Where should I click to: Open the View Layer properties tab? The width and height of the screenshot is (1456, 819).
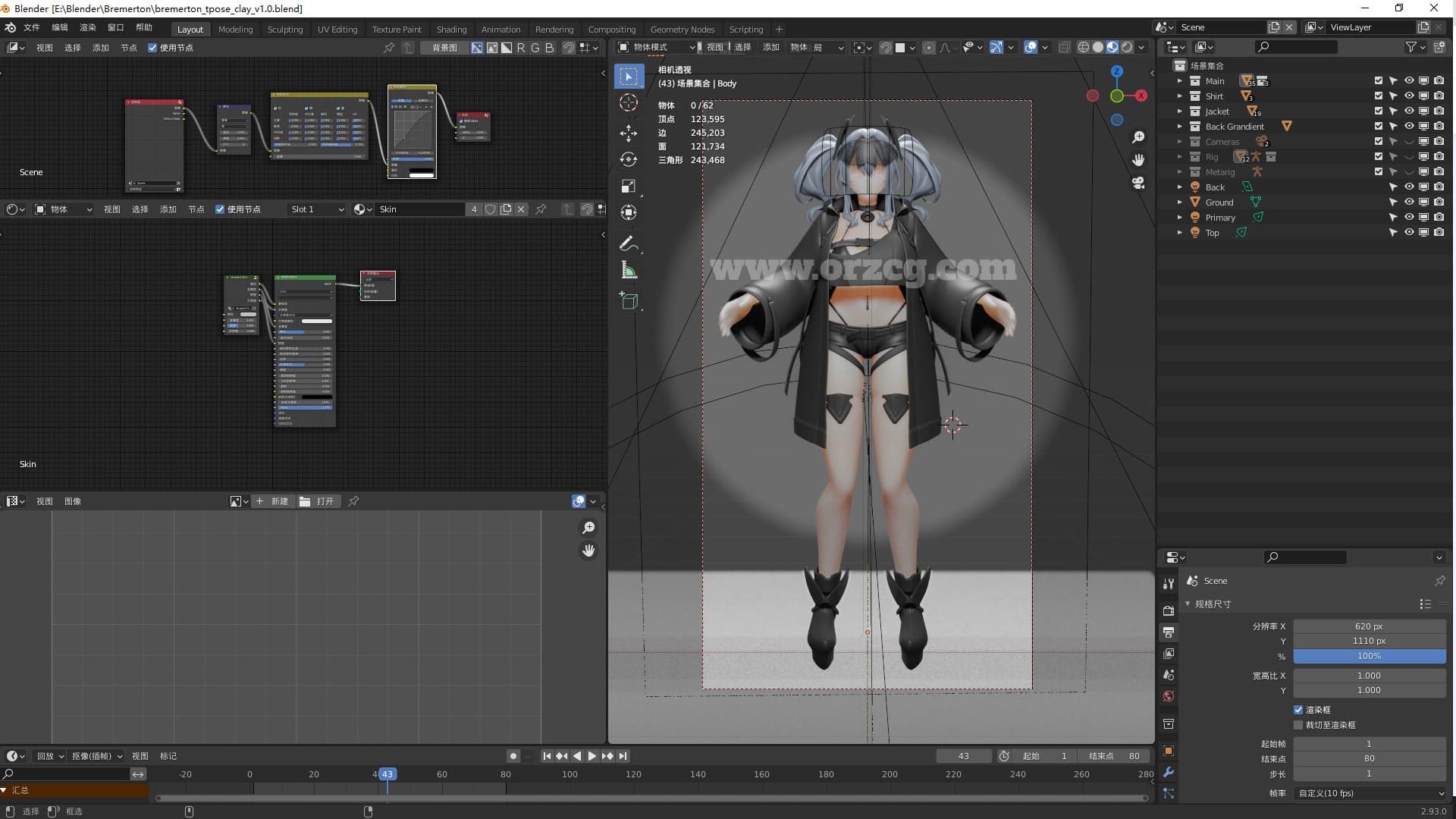1169,653
